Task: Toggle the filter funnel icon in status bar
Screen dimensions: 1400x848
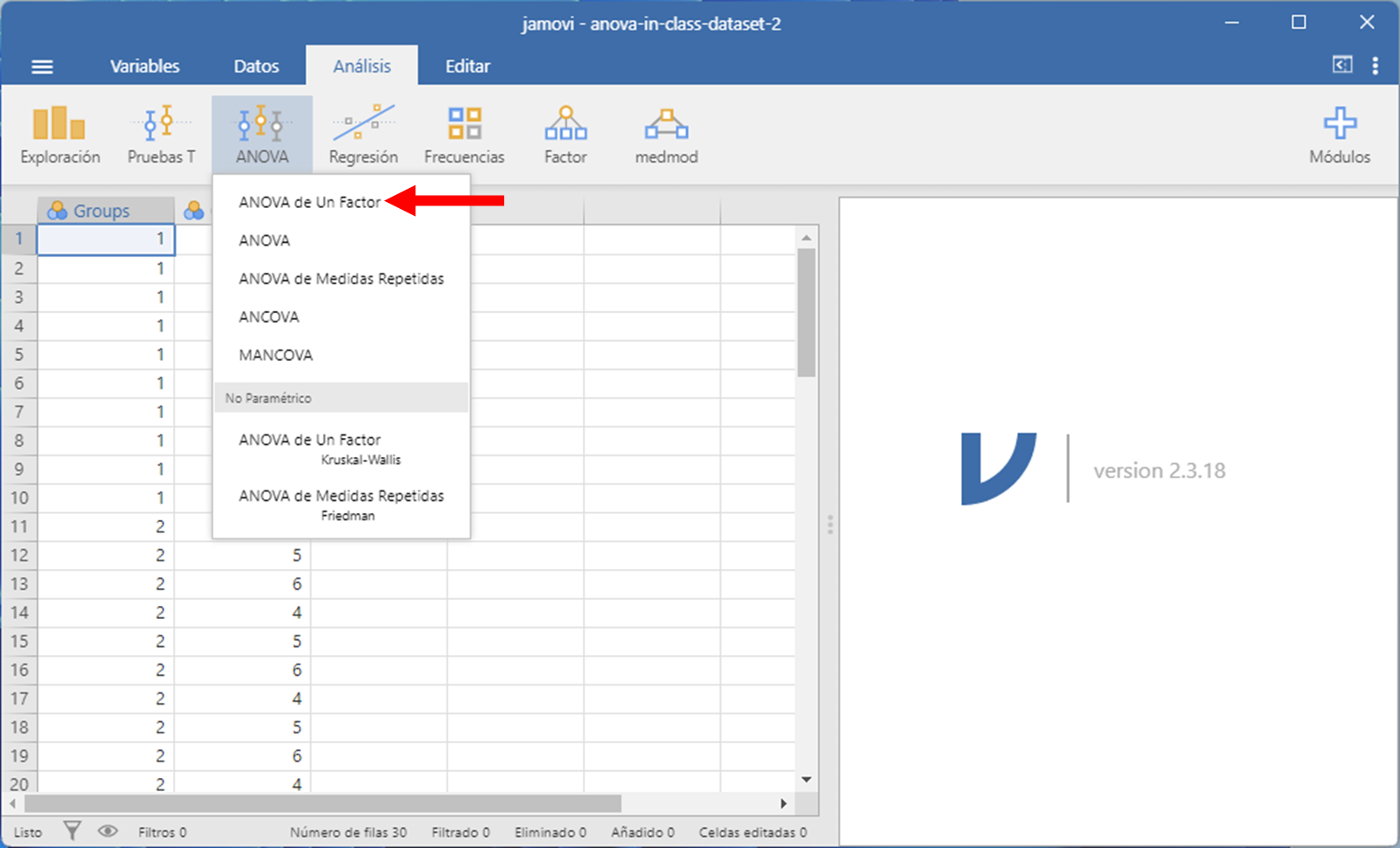Action: (73, 831)
